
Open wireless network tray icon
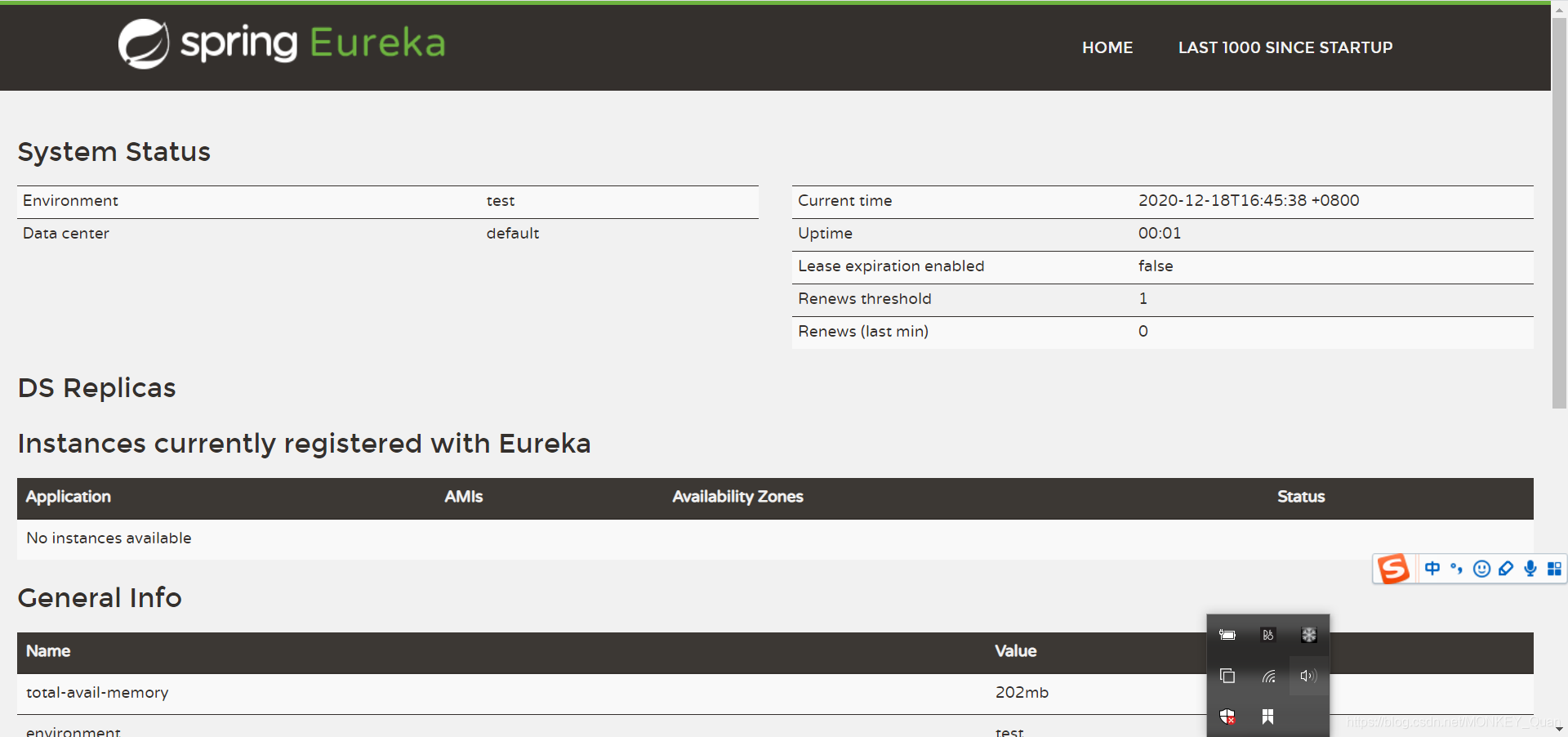(1268, 676)
